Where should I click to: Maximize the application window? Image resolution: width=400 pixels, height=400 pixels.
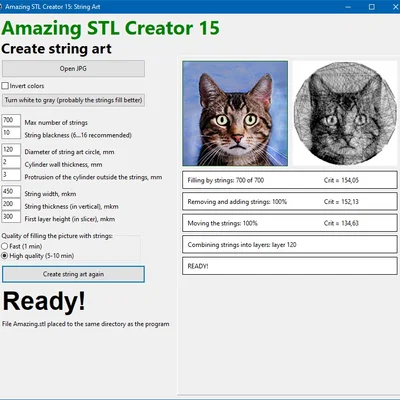(372, 7)
